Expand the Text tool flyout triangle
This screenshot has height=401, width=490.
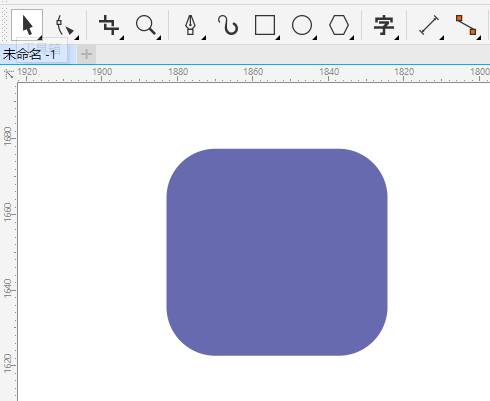[397, 38]
